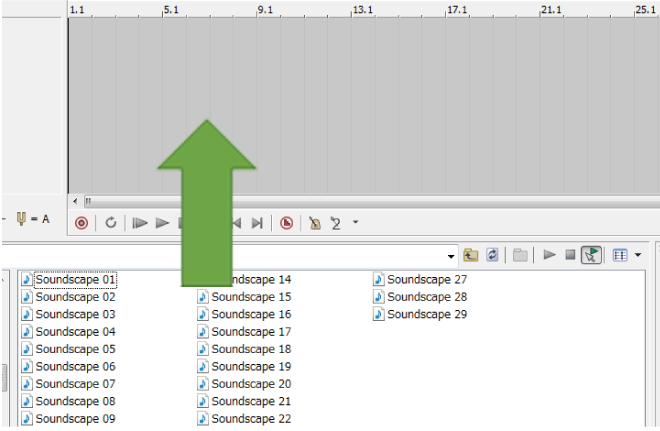Image resolution: width=660 pixels, height=431 pixels.
Task: Expand the Views dropdown arrow
Action: point(638,256)
